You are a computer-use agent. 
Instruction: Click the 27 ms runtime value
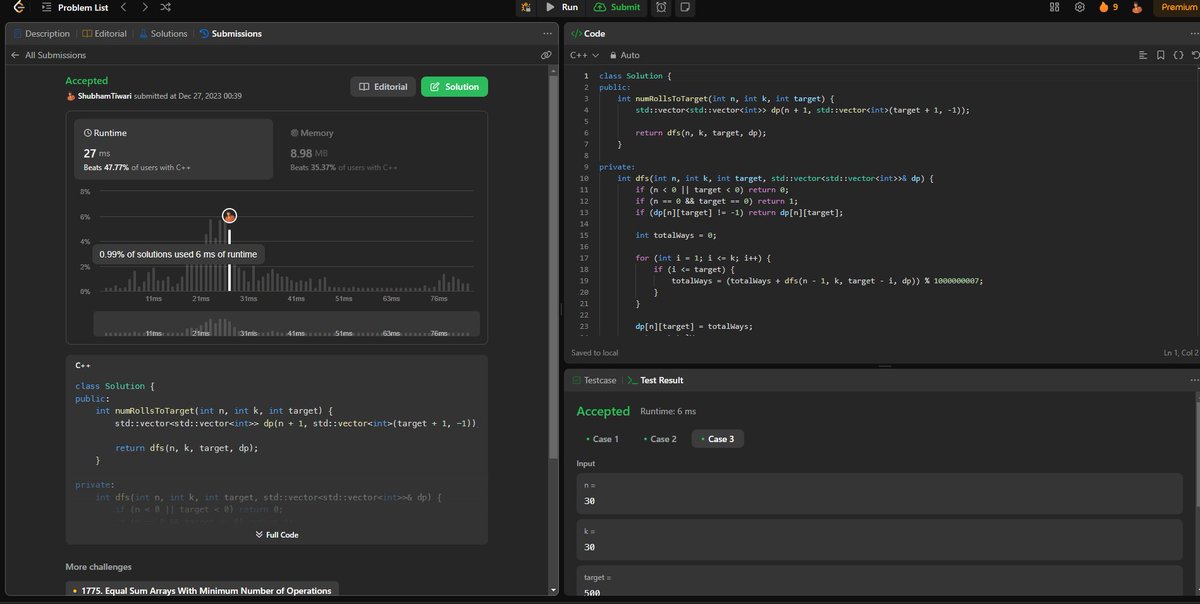97,153
